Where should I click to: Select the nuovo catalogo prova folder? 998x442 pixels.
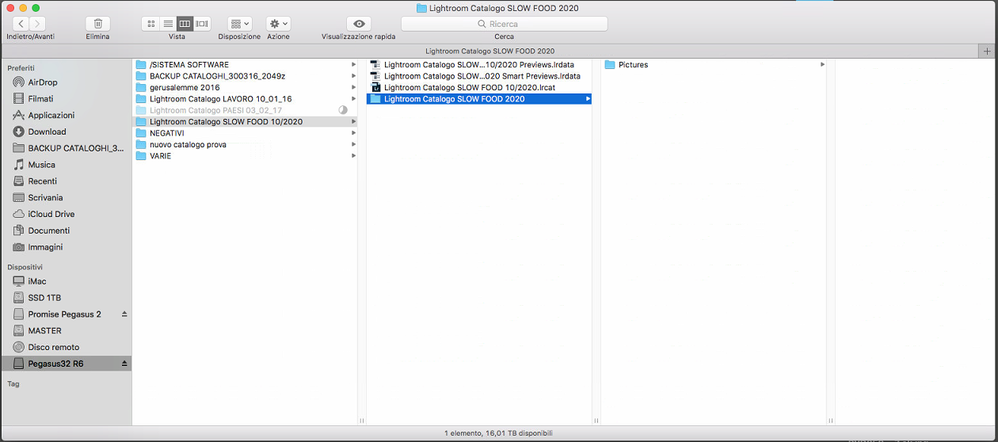(x=245, y=145)
